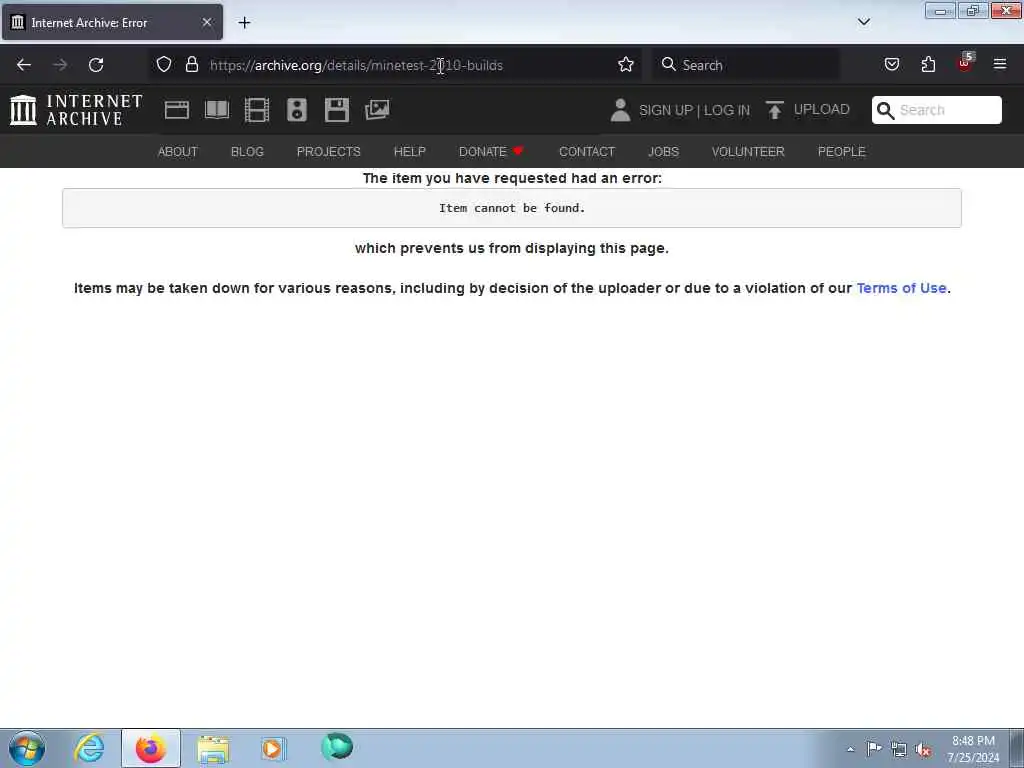The image size is (1024, 768).
Task: Open File Explorer from taskbar
Action: pos(213,749)
